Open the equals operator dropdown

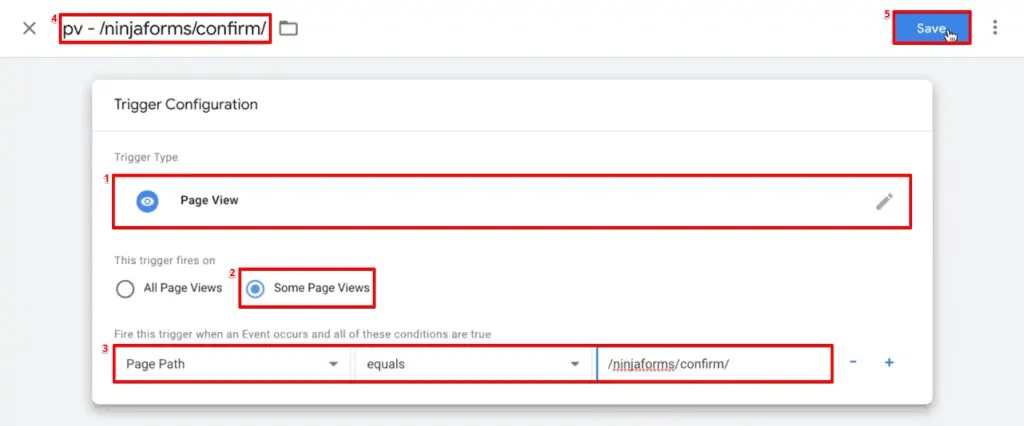[x=473, y=364]
